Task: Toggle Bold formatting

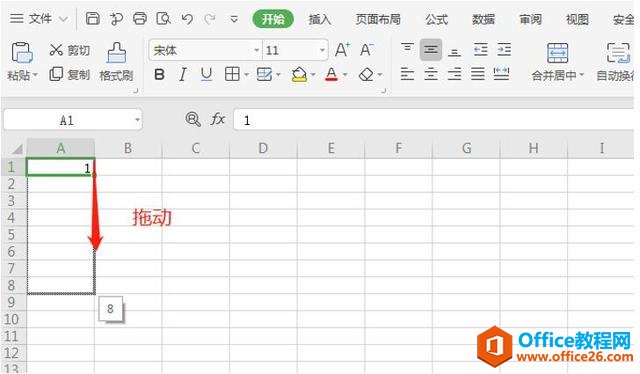Action: (159, 75)
